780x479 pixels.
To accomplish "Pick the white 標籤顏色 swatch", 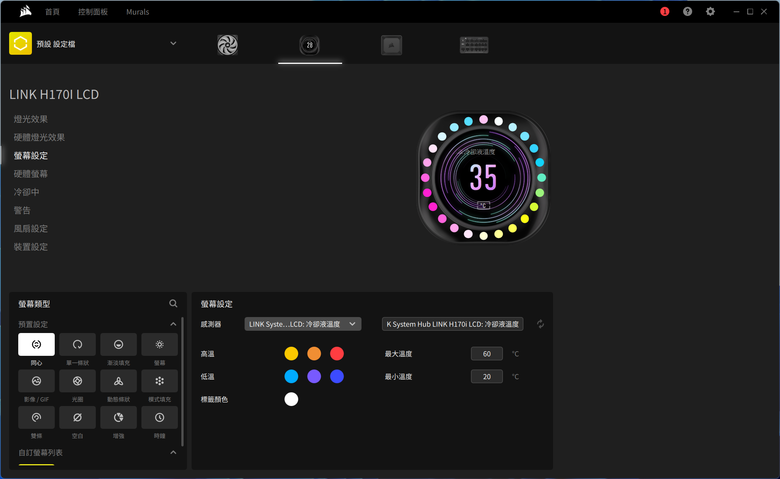I will [x=291, y=399].
